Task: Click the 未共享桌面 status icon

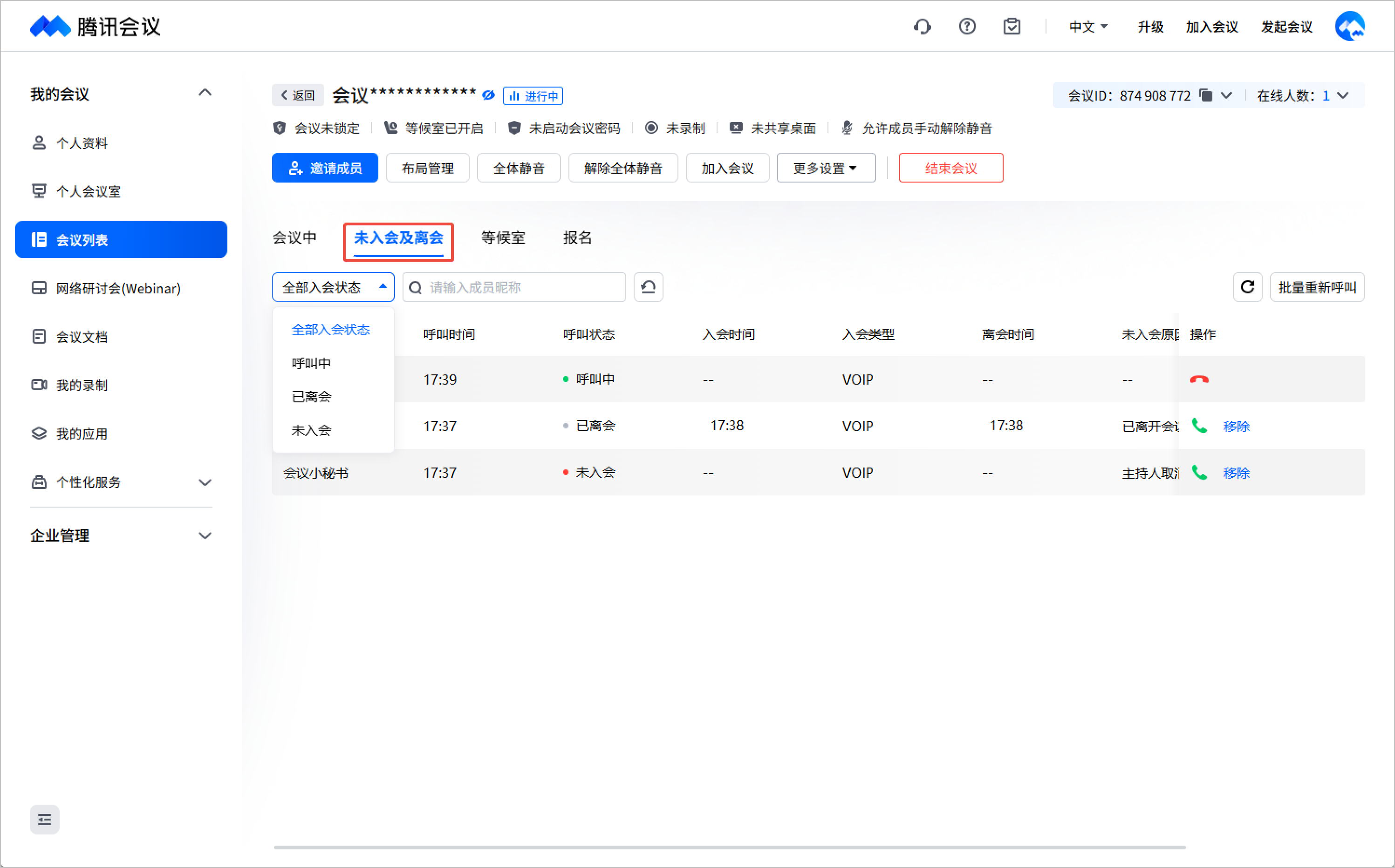Action: click(736, 128)
